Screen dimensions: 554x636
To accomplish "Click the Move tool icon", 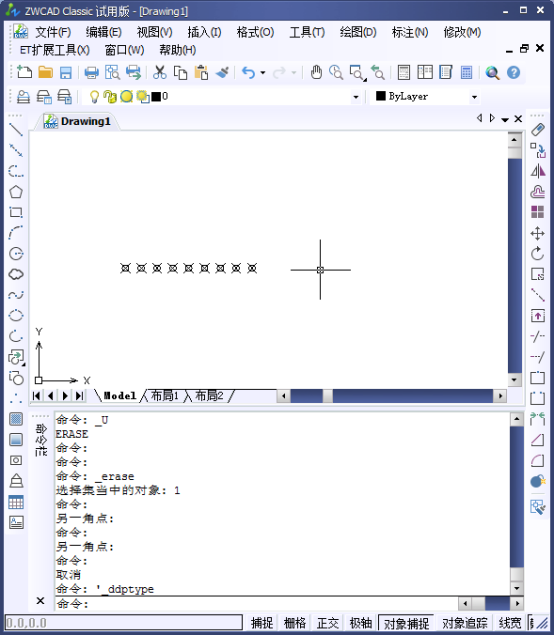I will coord(538,233).
